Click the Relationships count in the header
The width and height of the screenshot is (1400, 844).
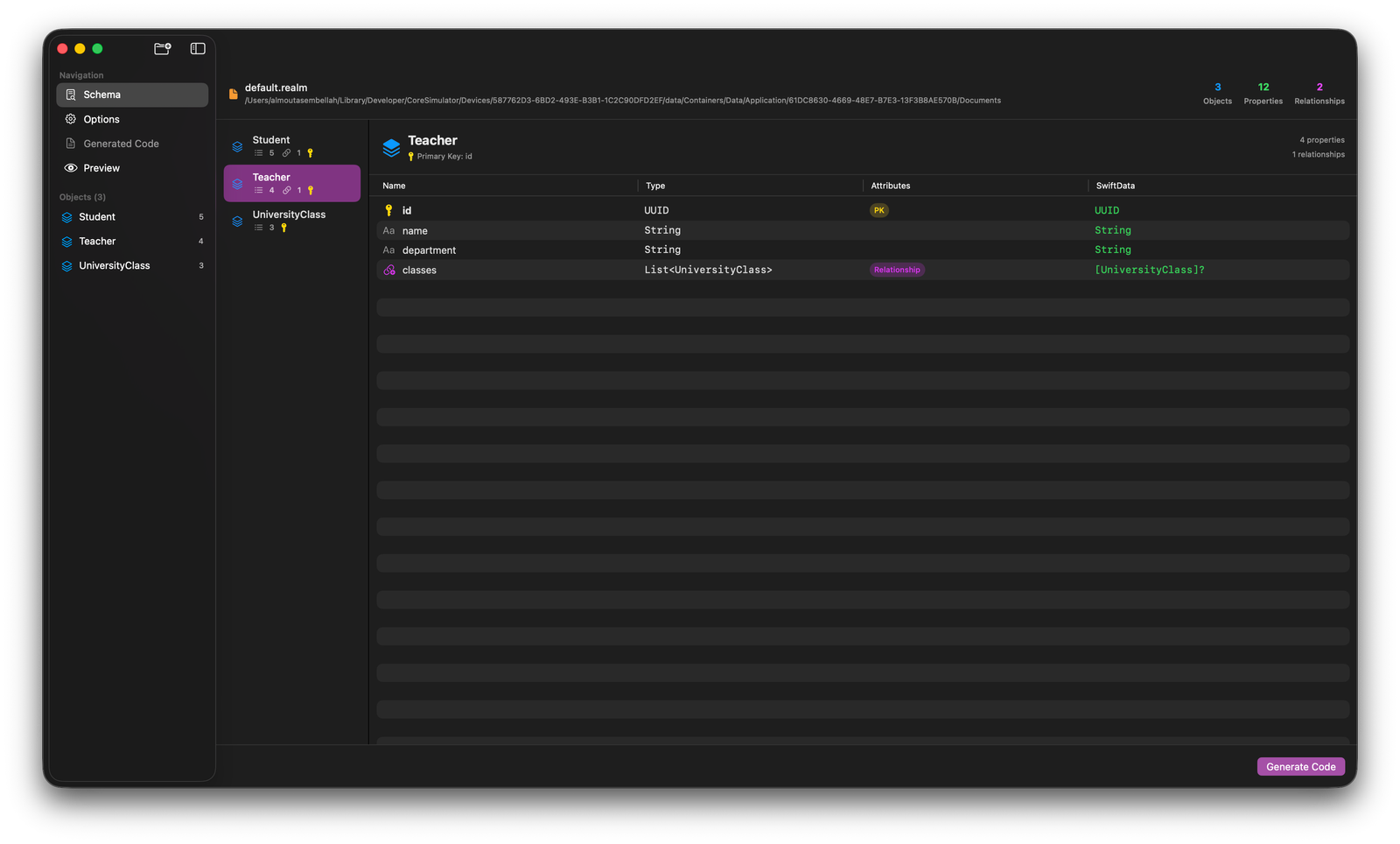(x=1319, y=93)
